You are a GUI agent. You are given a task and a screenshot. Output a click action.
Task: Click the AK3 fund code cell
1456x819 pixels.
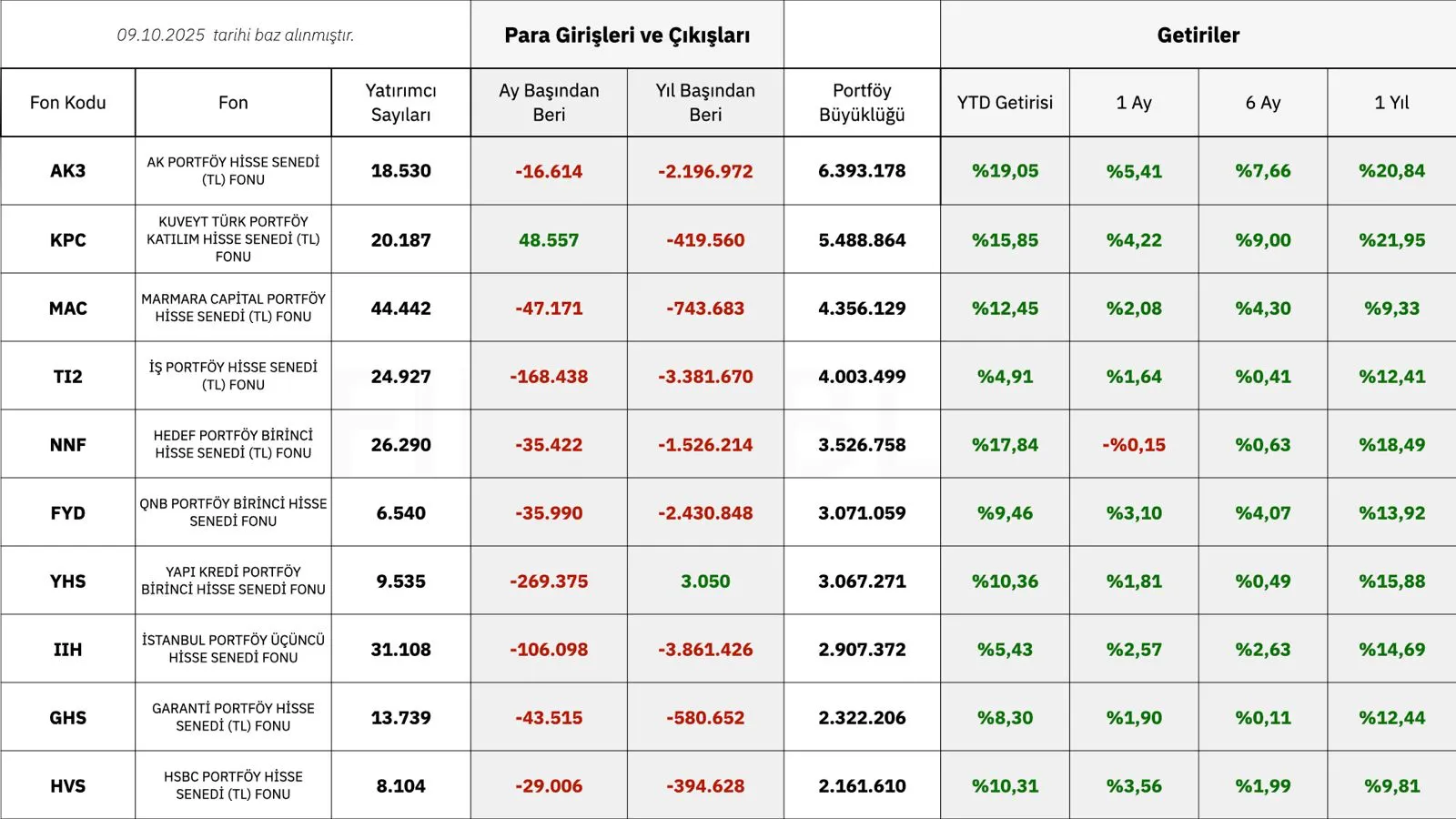tap(68, 171)
